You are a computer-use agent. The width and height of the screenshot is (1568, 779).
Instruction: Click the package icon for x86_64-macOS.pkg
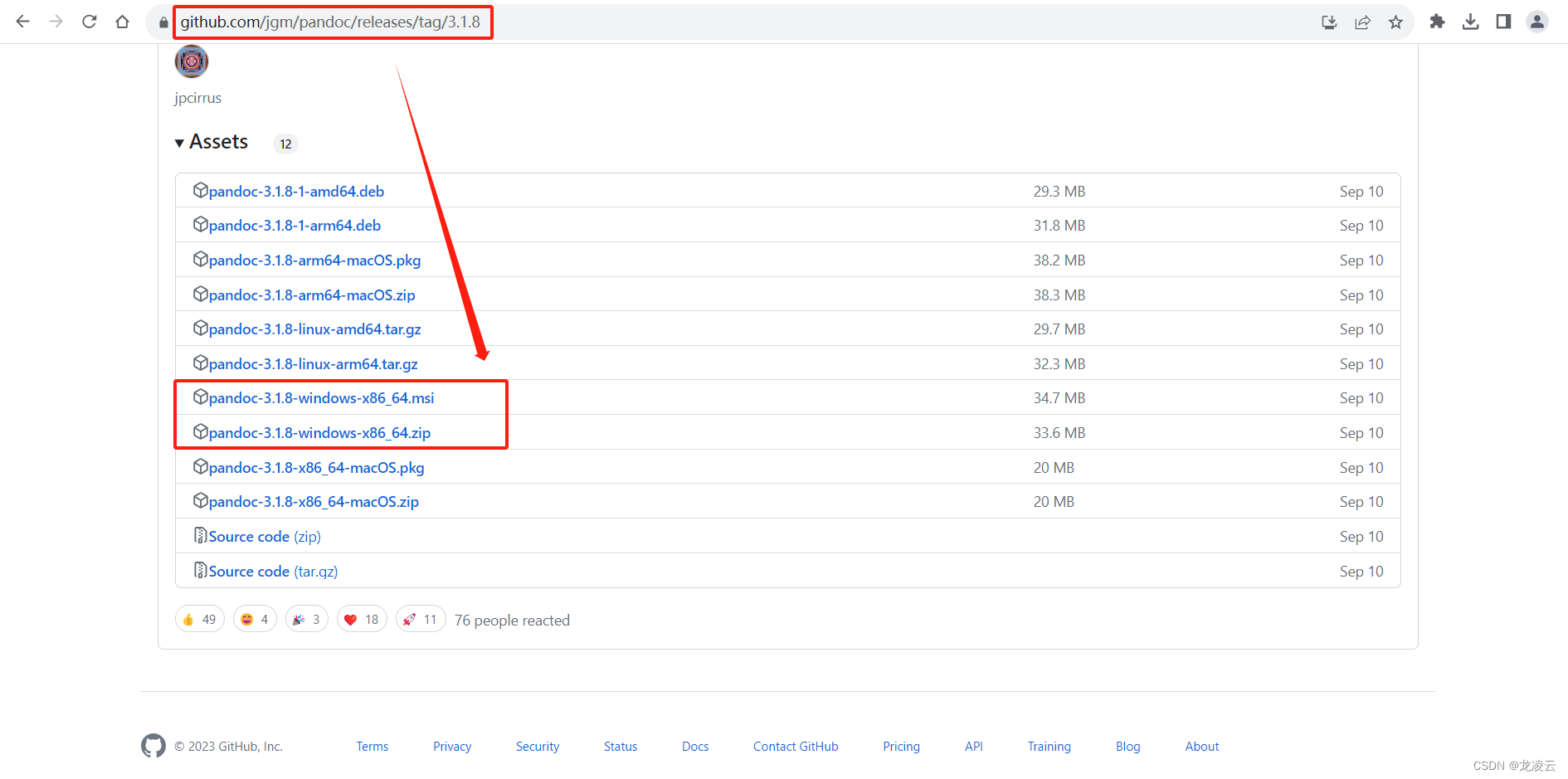[x=200, y=466]
